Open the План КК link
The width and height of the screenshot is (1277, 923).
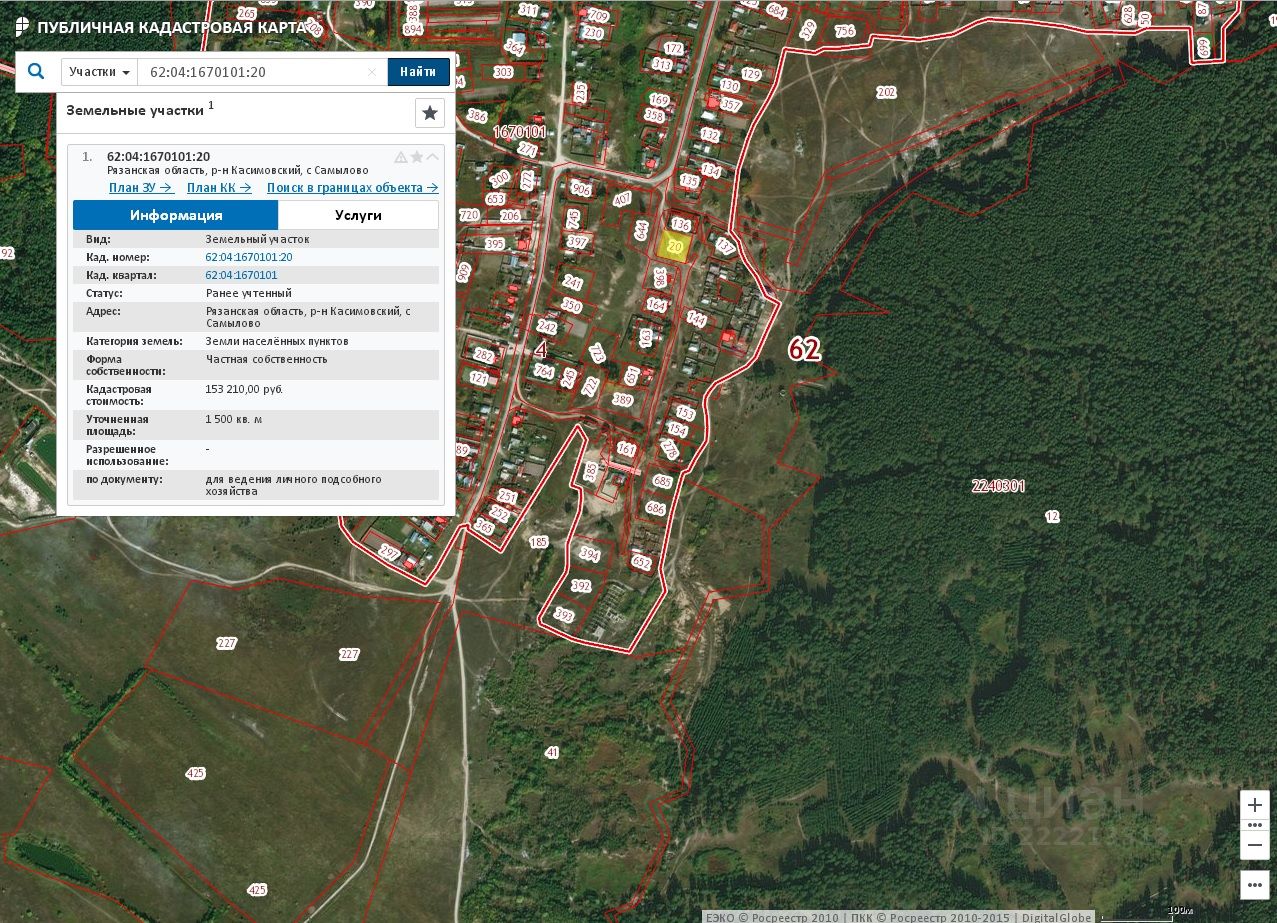point(219,188)
